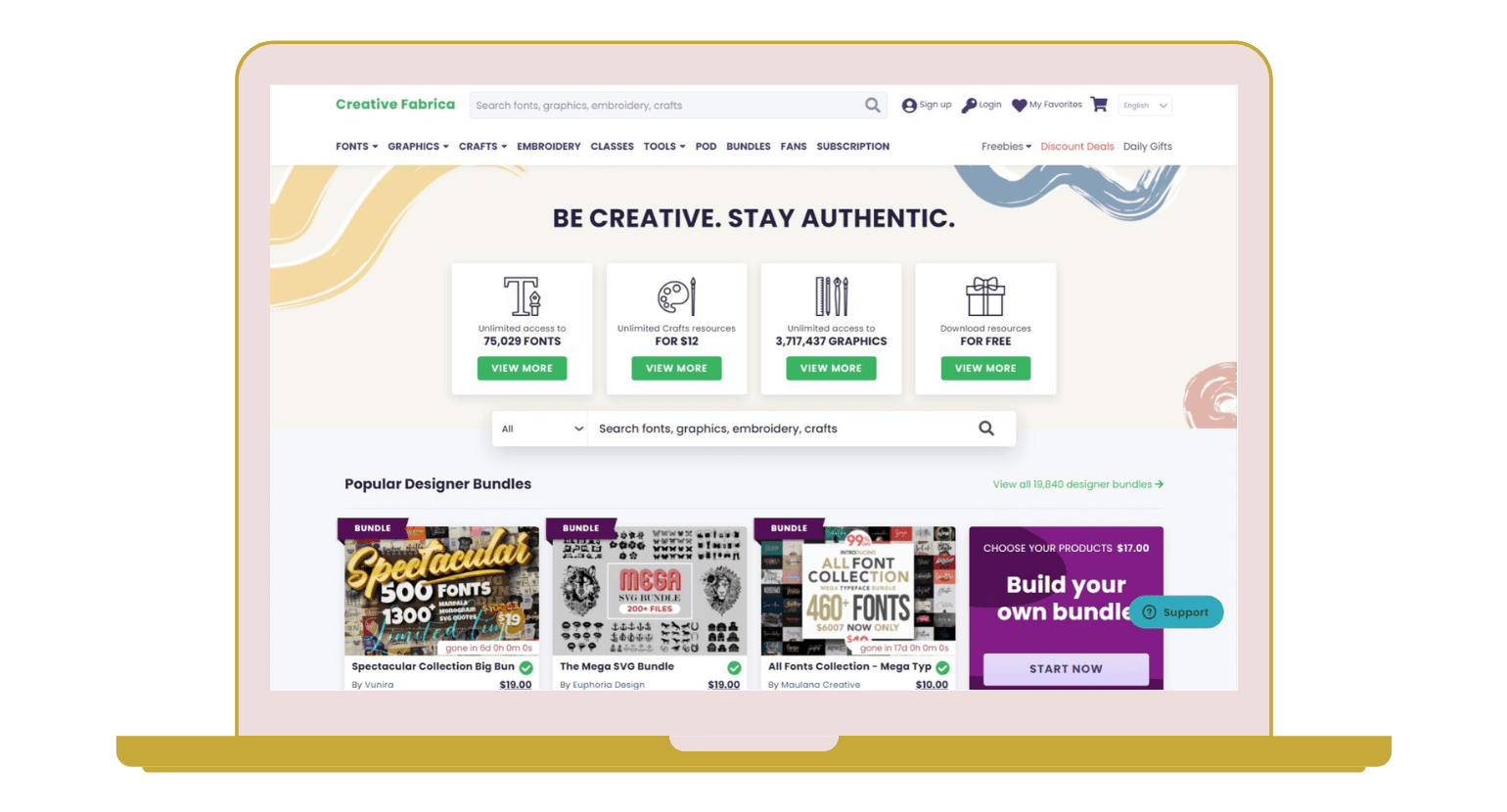This screenshot has width=1507, height=812.
Task: Expand the All category dropdown
Action: pyautogui.click(x=540, y=429)
